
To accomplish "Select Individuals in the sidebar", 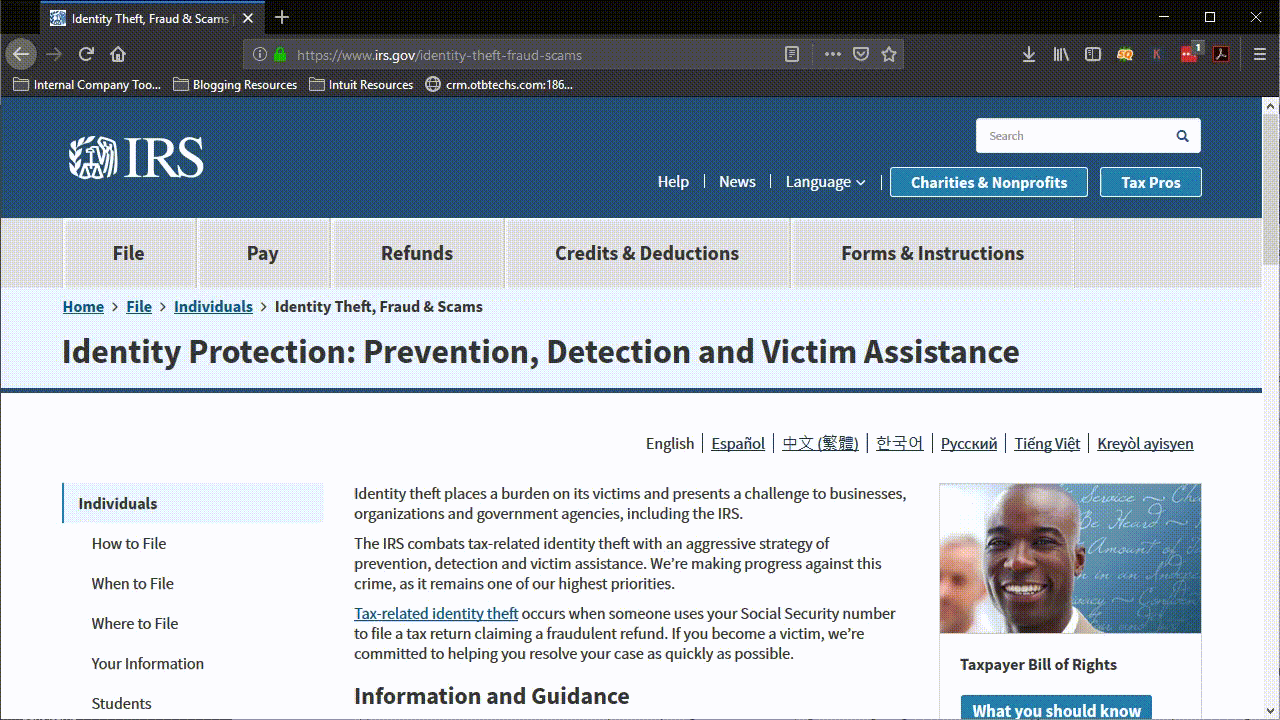I will click(x=193, y=503).
